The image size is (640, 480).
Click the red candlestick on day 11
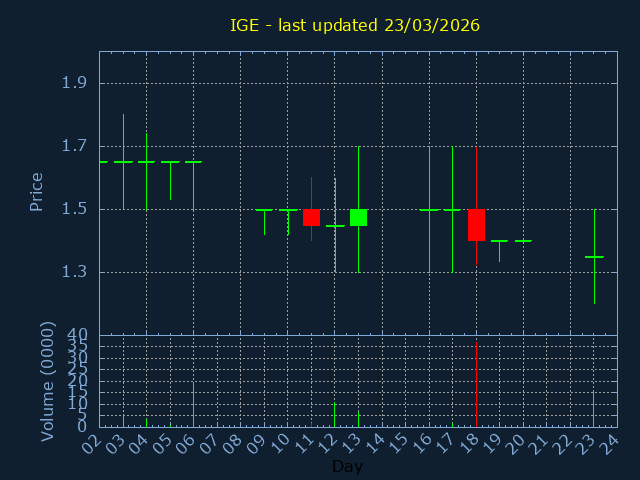pyautogui.click(x=311, y=217)
